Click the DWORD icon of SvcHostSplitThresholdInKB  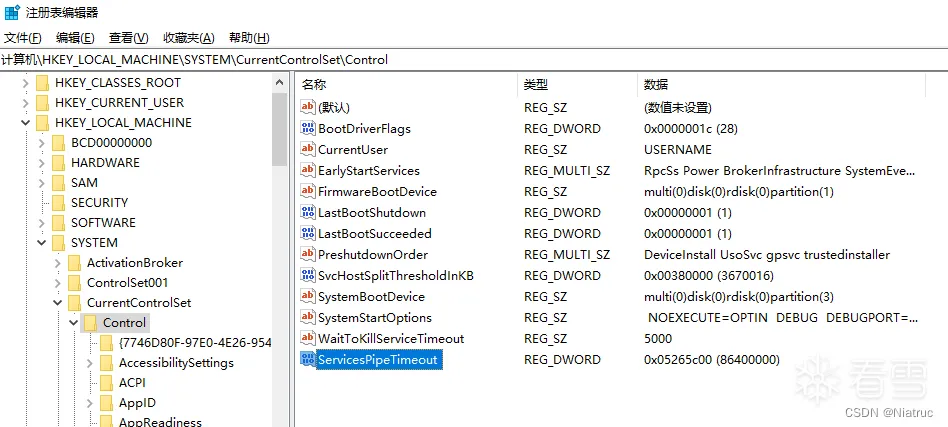click(x=308, y=276)
